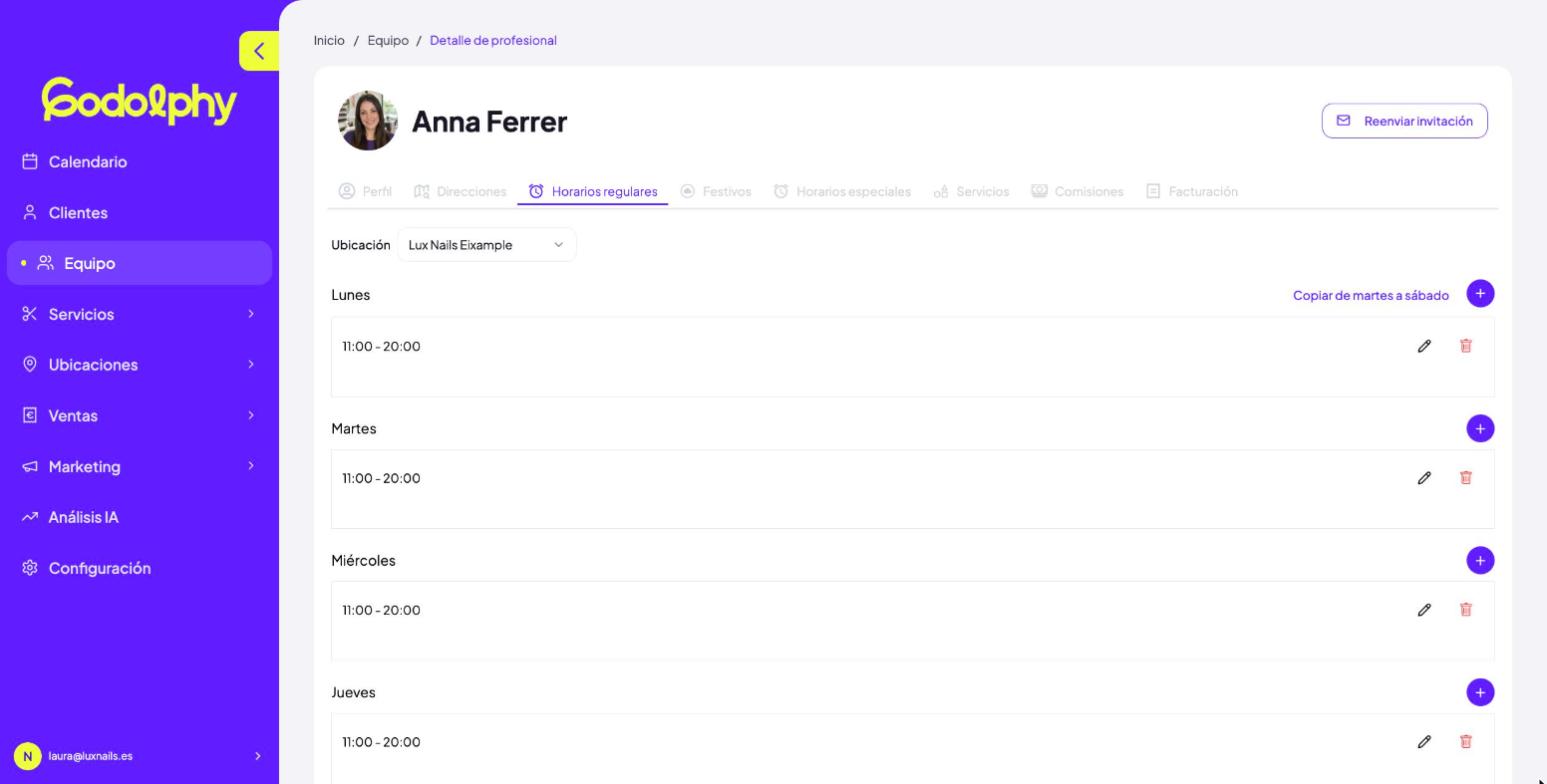Add a time slot to Lunes
The height and width of the screenshot is (784, 1547).
click(x=1480, y=294)
